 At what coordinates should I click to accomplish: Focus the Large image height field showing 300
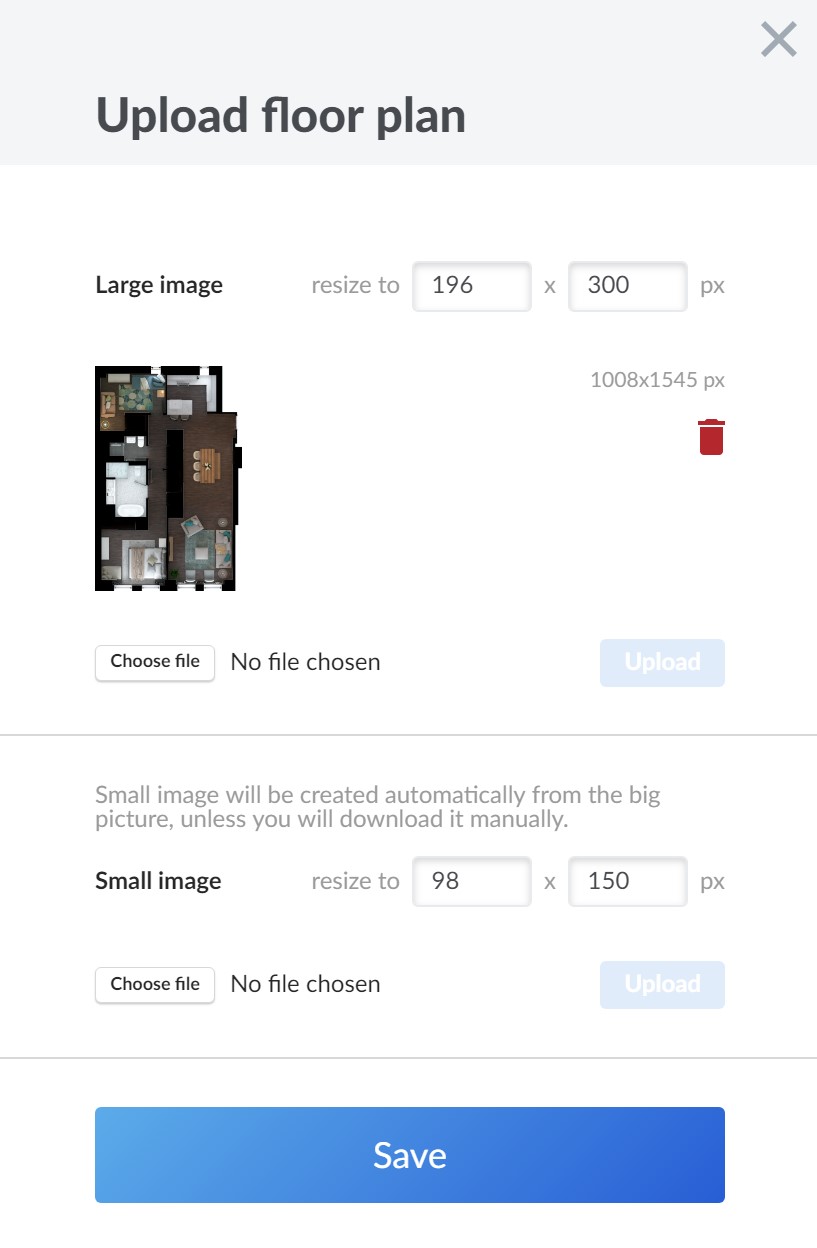[628, 286]
